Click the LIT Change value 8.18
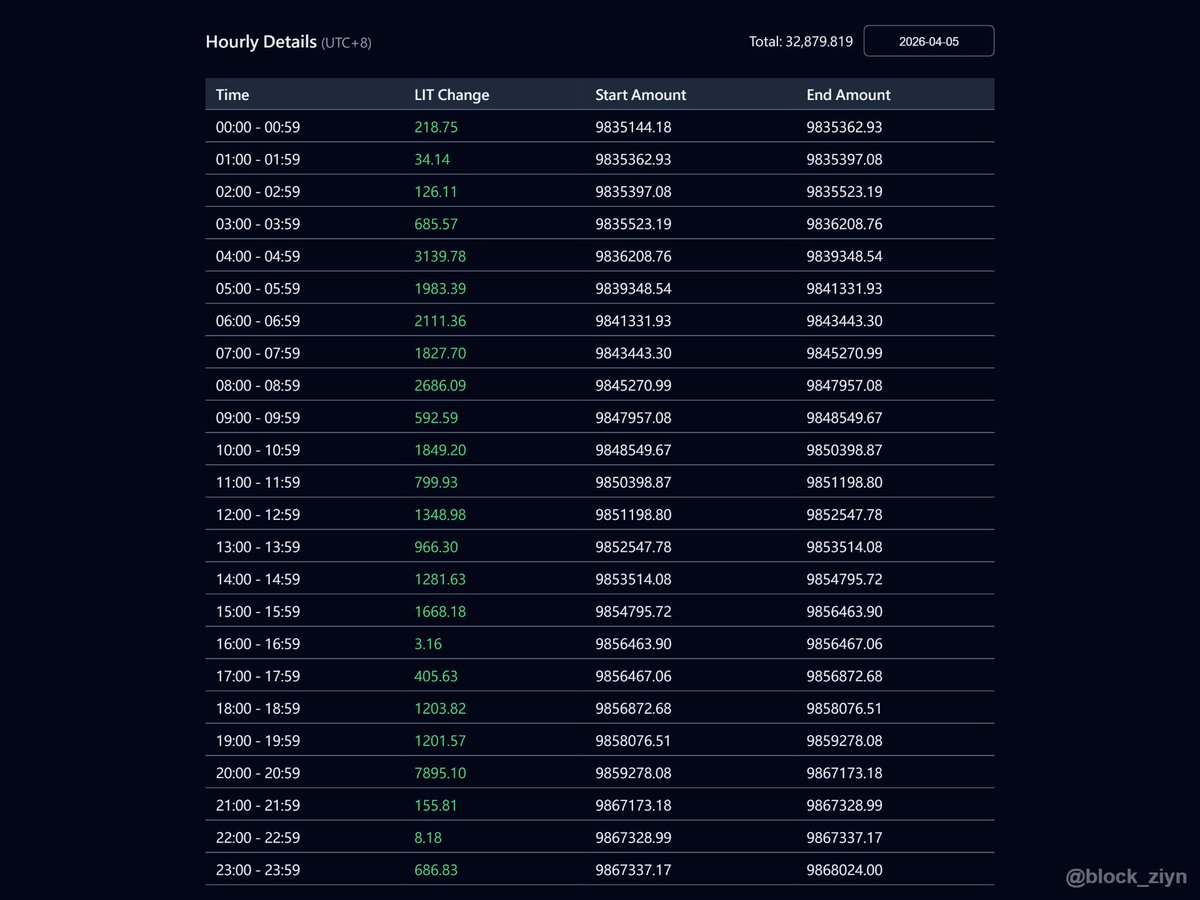Screen dimensions: 1200x900 pos(428,837)
